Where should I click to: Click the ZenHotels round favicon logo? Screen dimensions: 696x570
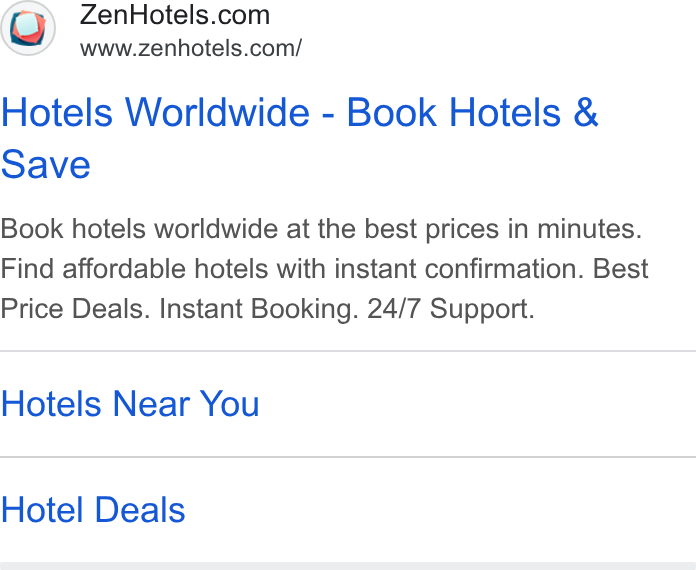click(x=28, y=28)
